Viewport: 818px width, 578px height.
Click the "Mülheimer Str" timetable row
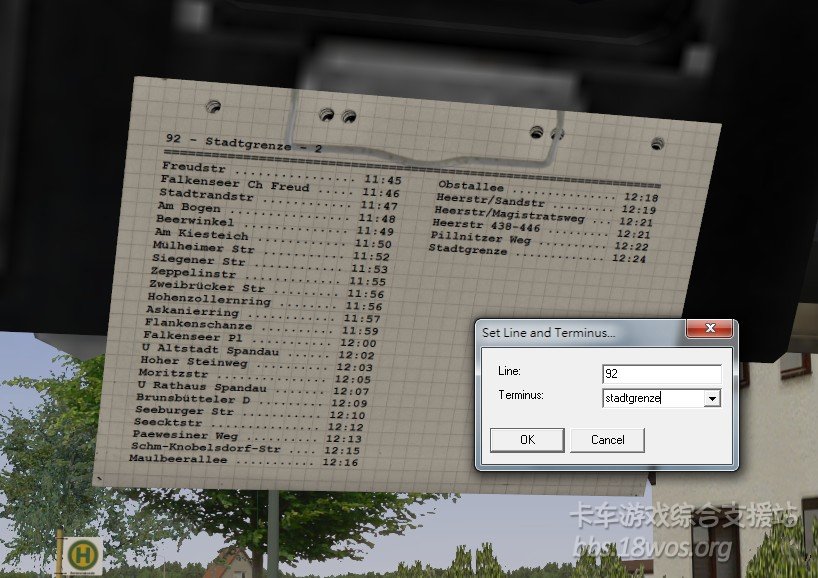tap(272, 251)
